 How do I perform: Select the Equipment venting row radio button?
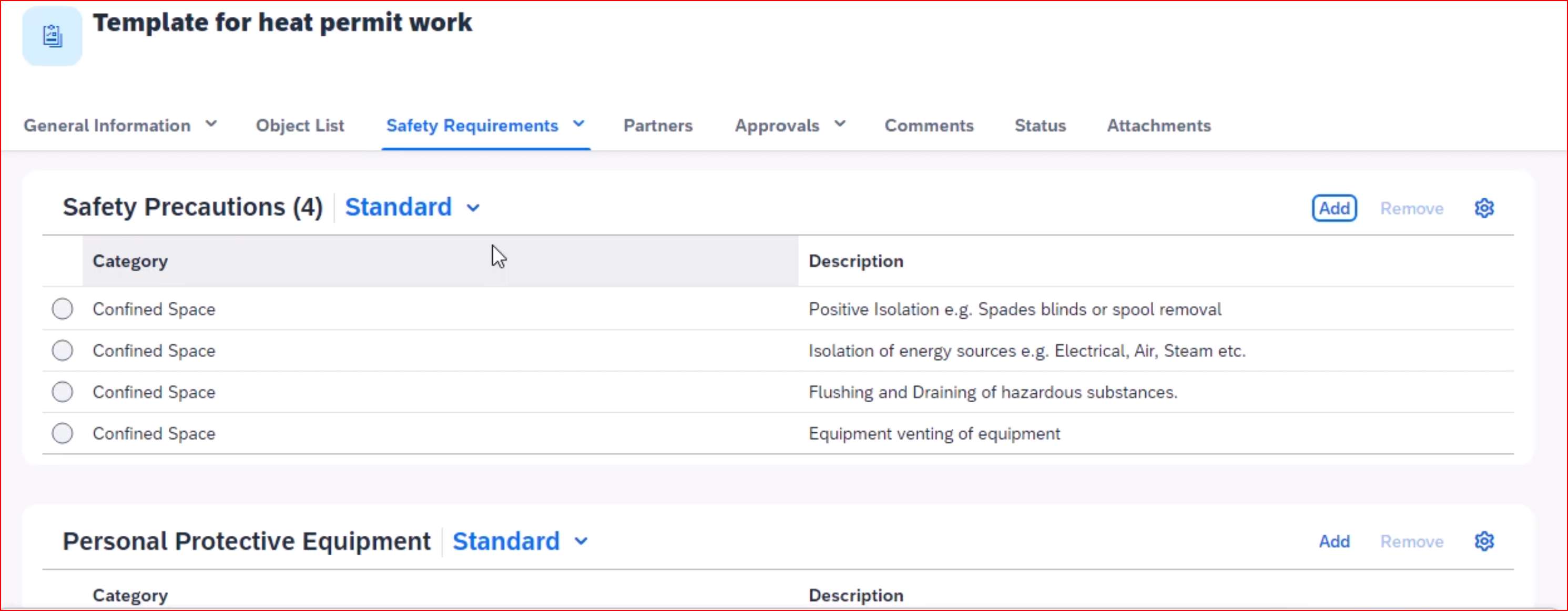click(x=62, y=433)
